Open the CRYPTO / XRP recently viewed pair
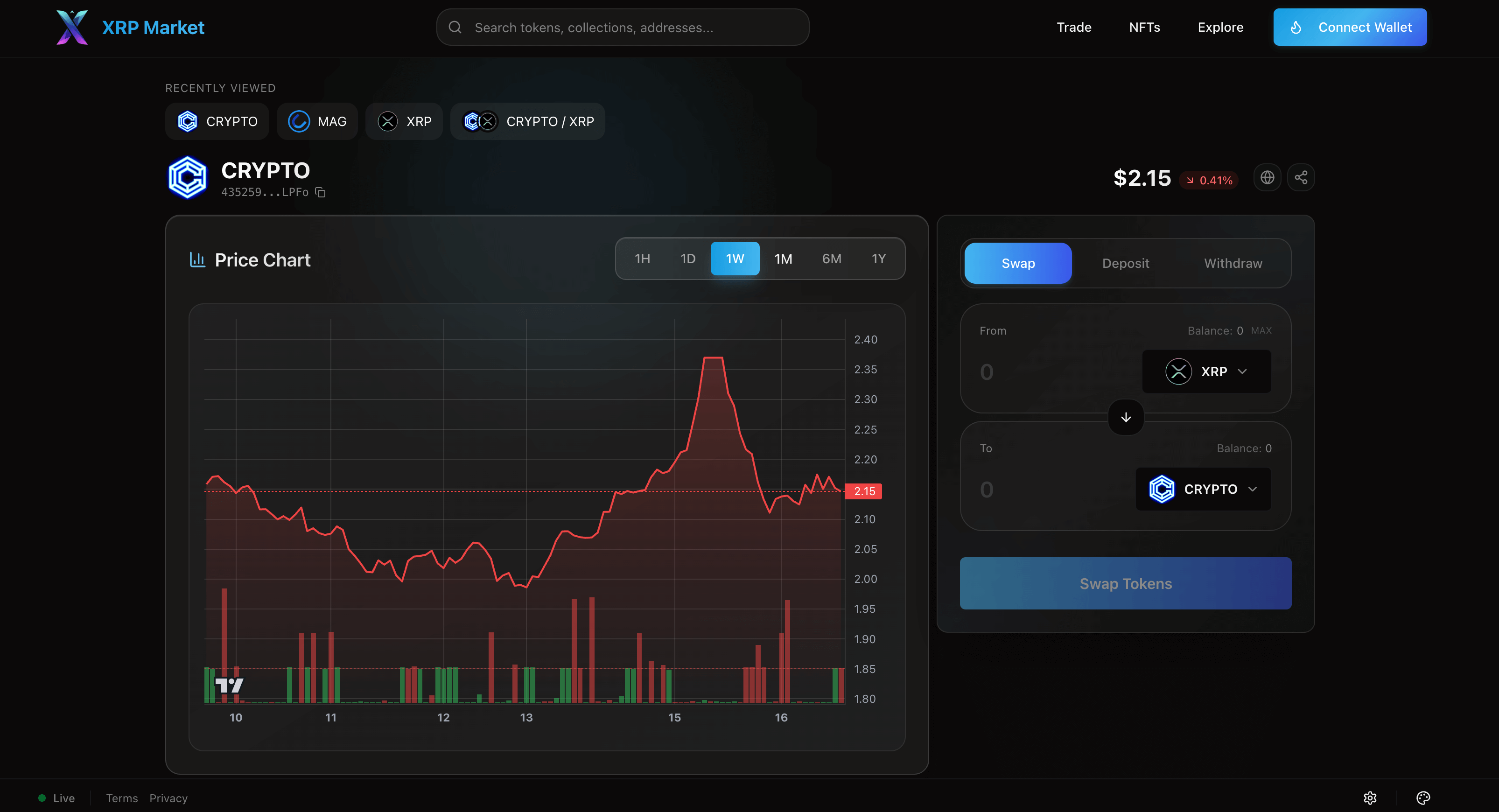Screen dimensions: 1499x812 click(527, 122)
